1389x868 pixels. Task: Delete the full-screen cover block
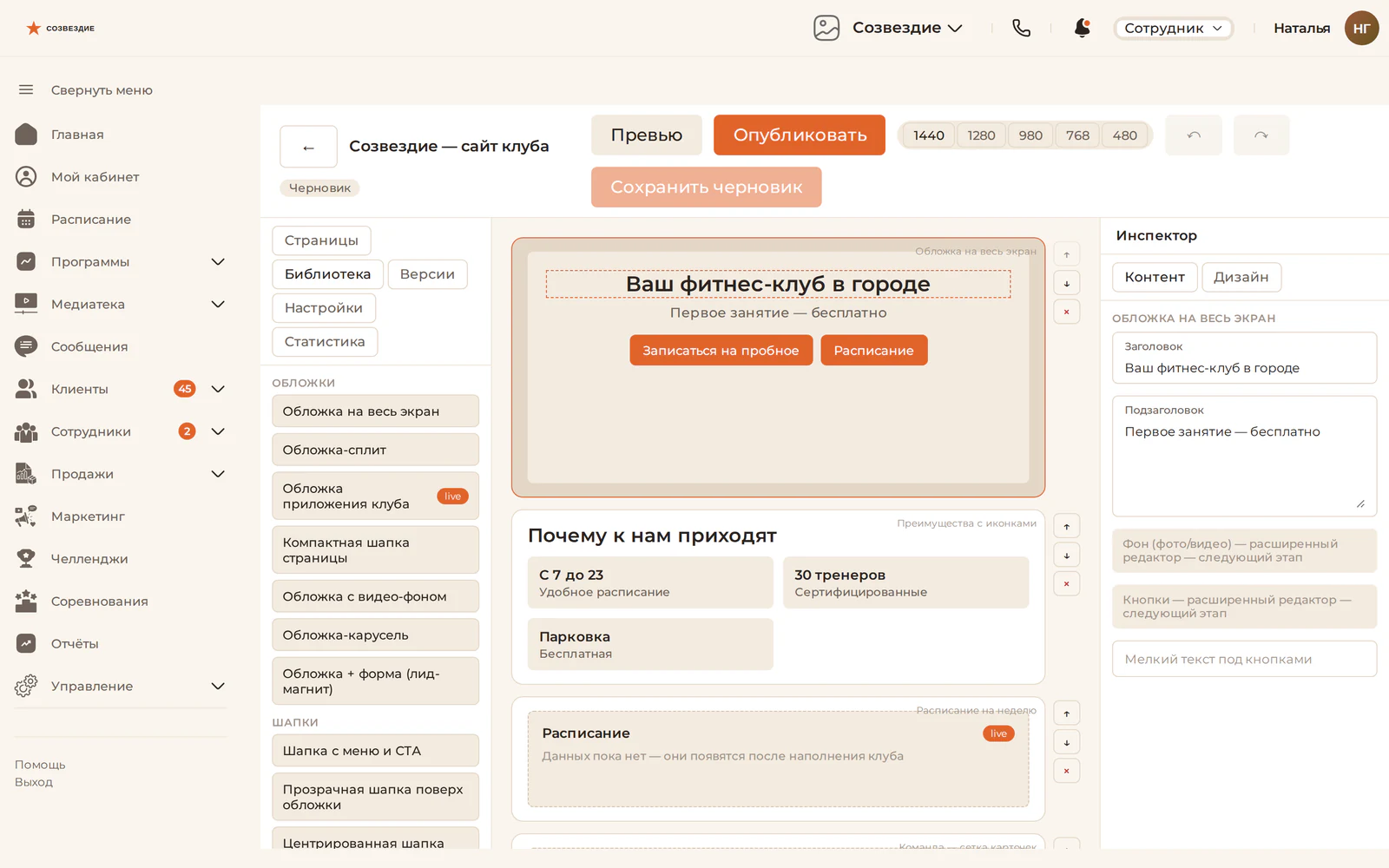click(1067, 312)
